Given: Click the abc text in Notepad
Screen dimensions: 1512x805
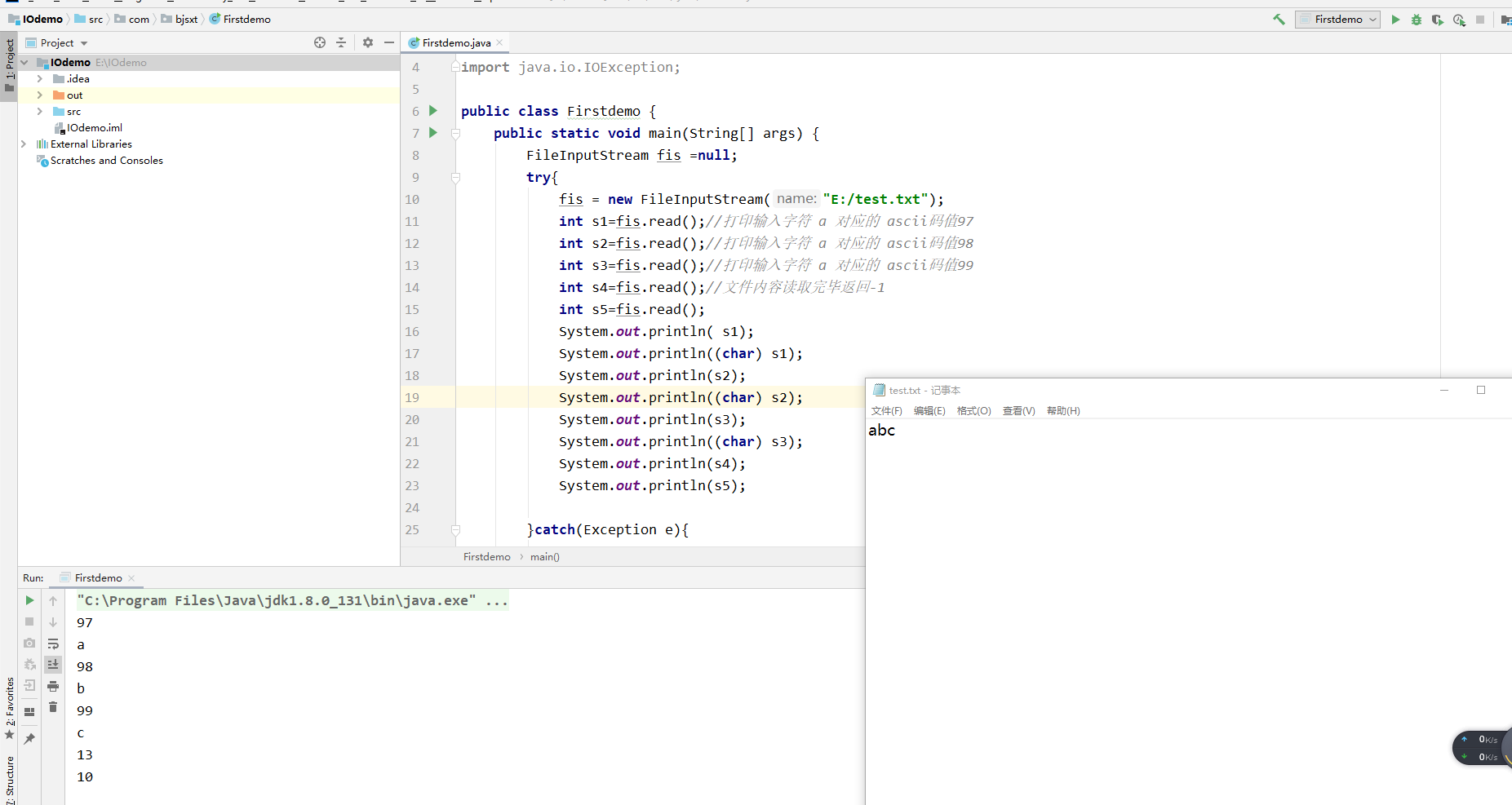Looking at the screenshot, I should (881, 431).
